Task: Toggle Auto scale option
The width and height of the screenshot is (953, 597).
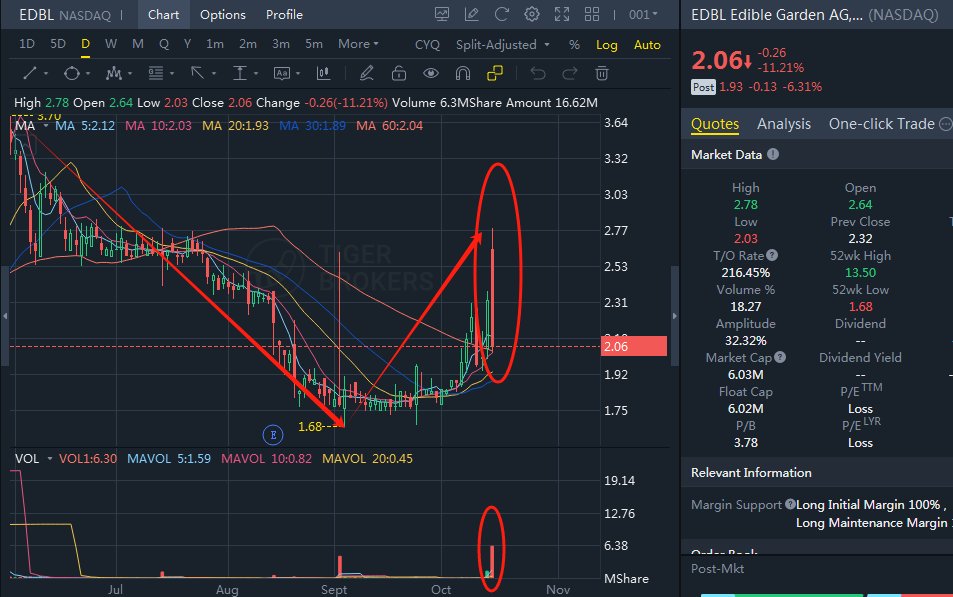Action: [647, 45]
